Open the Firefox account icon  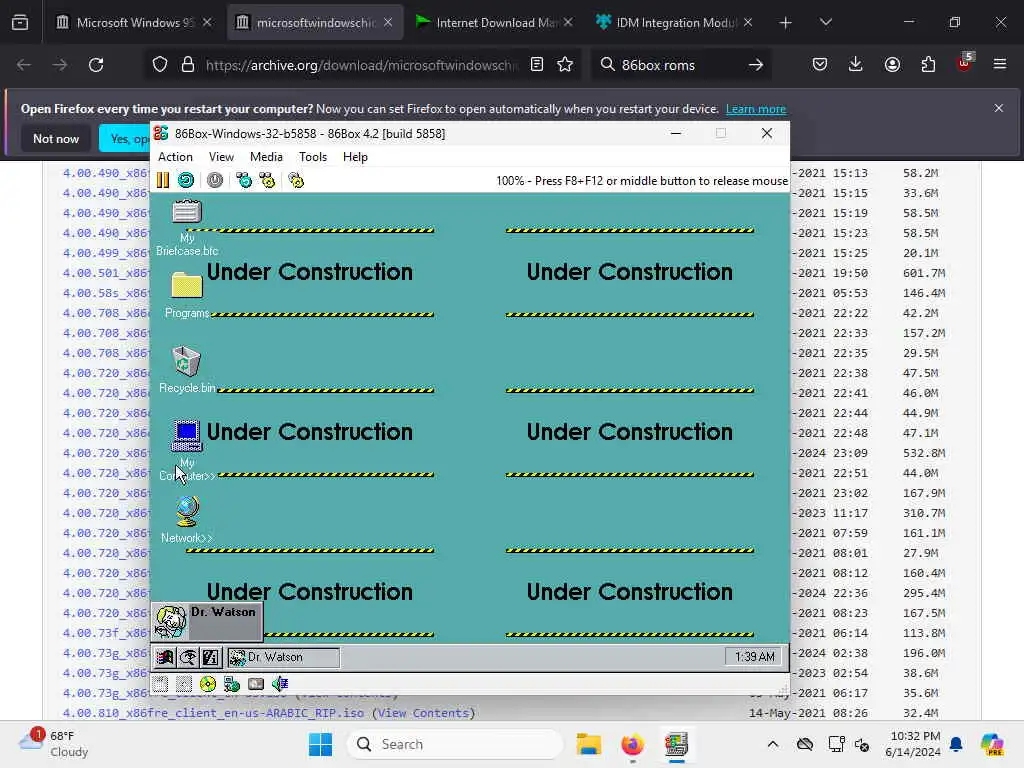pyautogui.click(x=892, y=64)
